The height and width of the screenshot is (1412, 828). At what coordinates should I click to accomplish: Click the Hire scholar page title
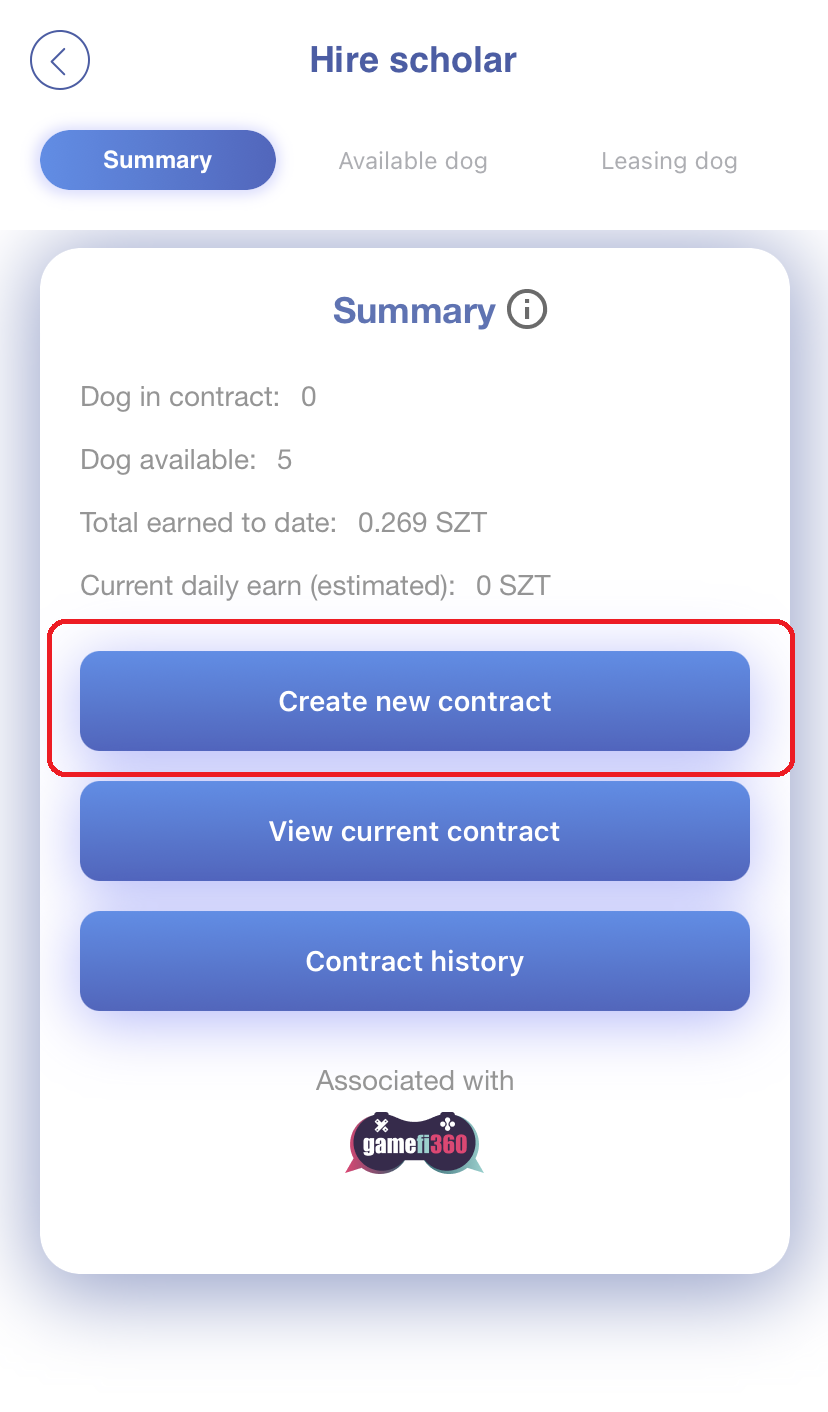point(413,60)
